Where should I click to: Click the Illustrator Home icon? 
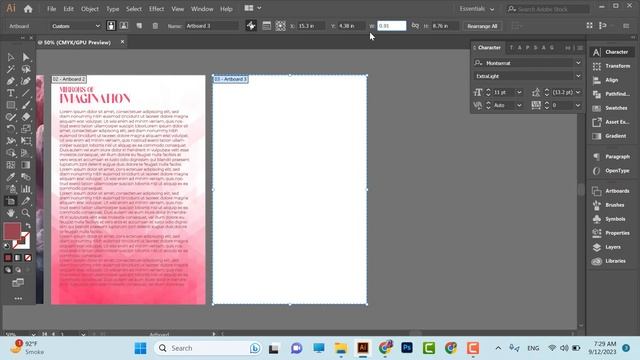[28, 9]
